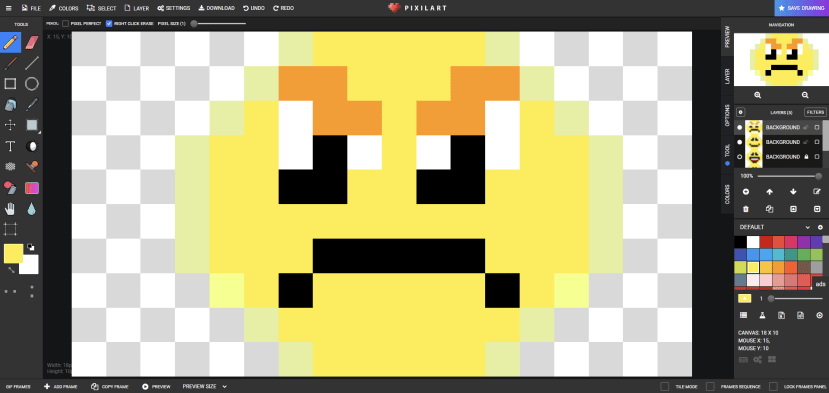
Task: Uncheck Right Click Erase option
Action: coord(109,23)
